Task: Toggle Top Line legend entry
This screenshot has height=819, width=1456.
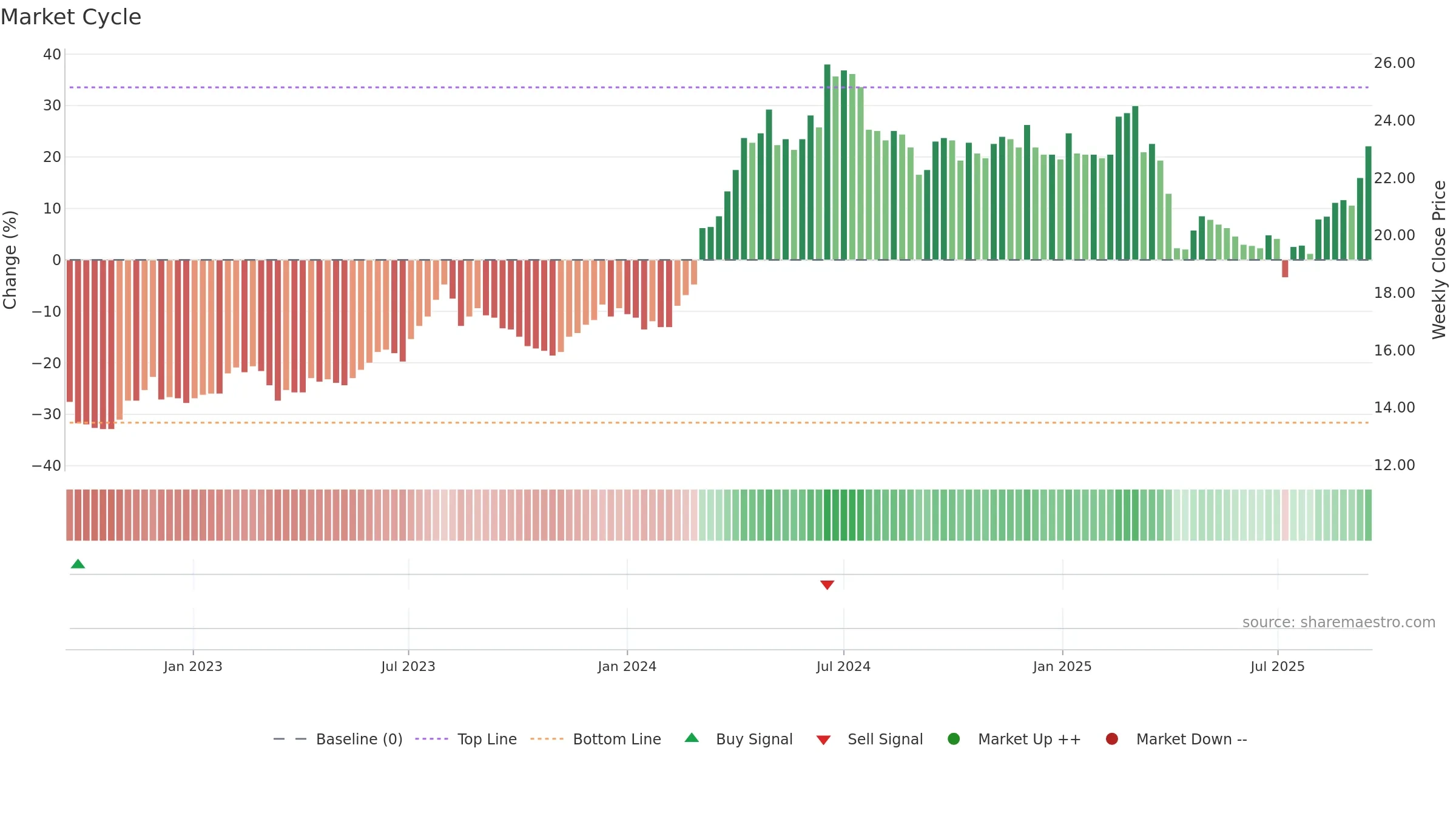Action: click(x=466, y=739)
